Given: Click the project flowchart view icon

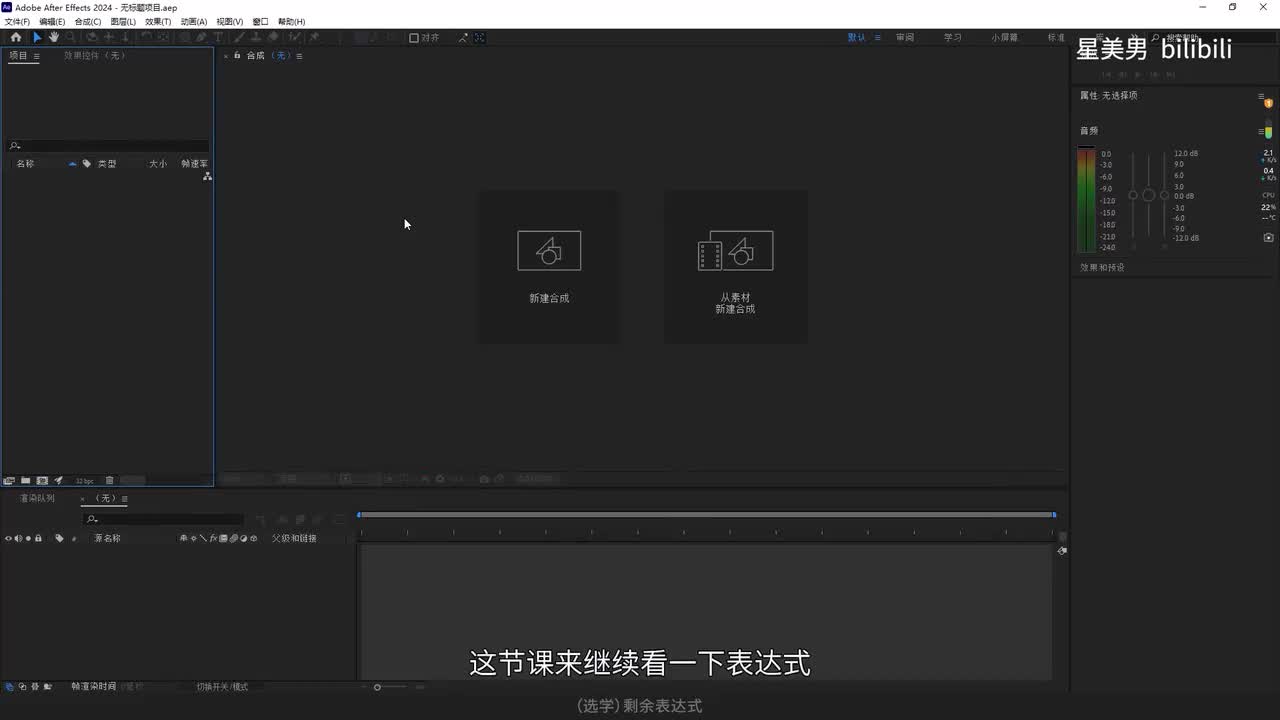Looking at the screenshot, I should pyautogui.click(x=207, y=176).
